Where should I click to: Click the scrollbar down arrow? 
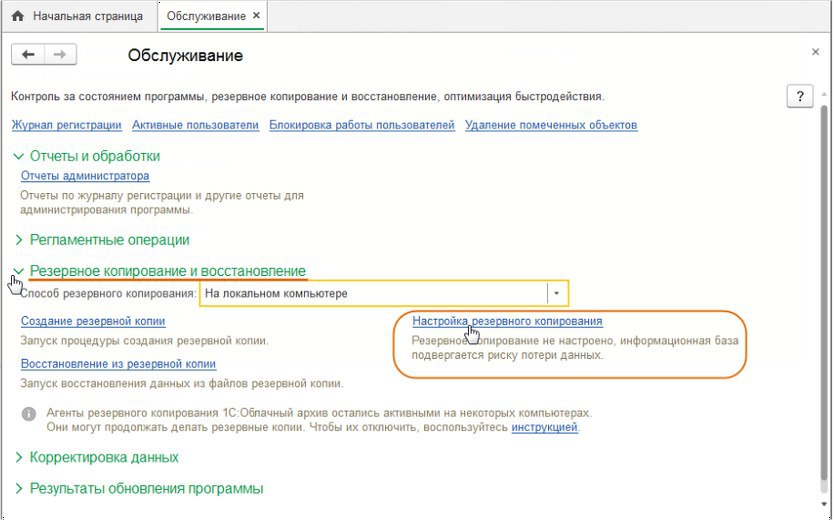tap(824, 503)
